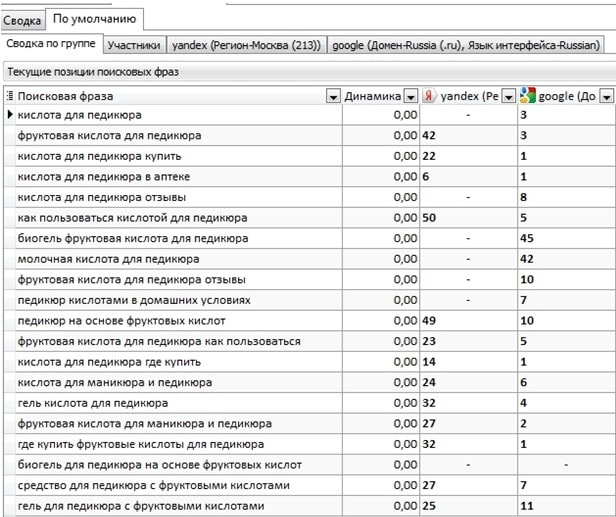Viewport: 616px width, 517px height.
Task: Open the yandex column filter dropdown
Action: click(x=508, y=96)
